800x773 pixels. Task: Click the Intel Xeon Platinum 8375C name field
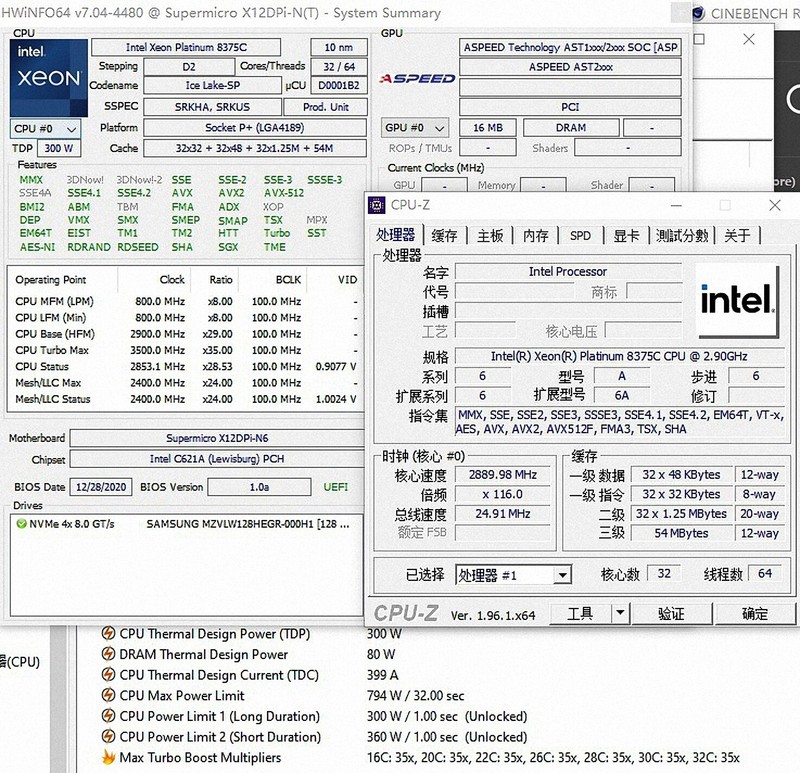(186, 47)
